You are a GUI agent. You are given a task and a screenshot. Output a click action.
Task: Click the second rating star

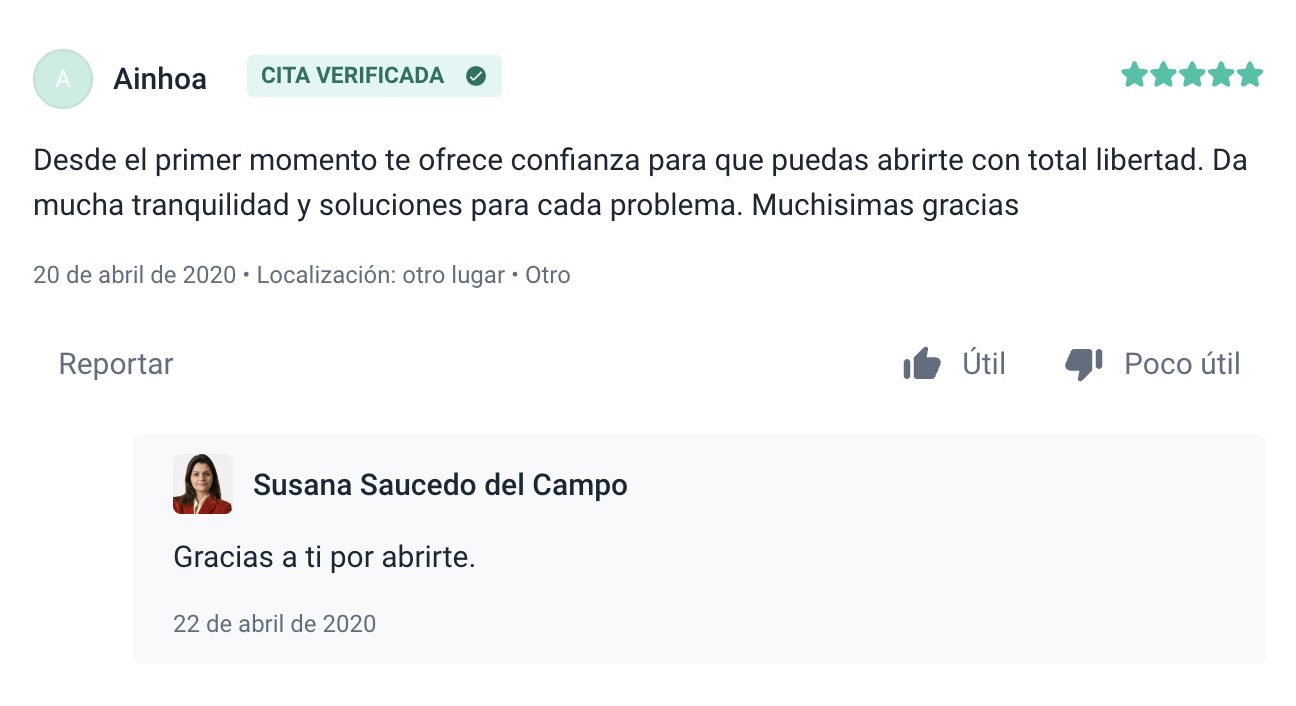(1163, 75)
